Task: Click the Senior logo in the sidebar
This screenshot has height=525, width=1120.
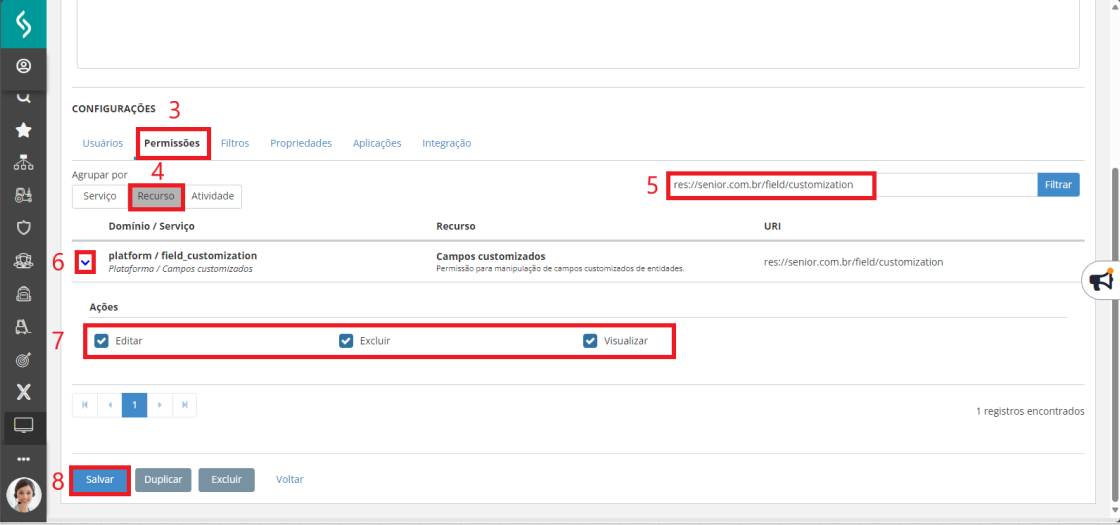Action: 24,24
